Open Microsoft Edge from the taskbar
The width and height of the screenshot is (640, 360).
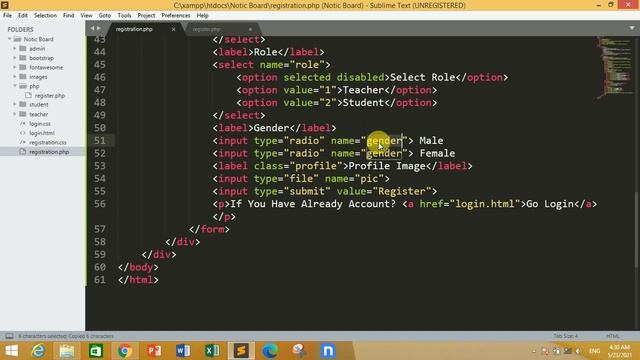pyautogui.click(x=270, y=351)
